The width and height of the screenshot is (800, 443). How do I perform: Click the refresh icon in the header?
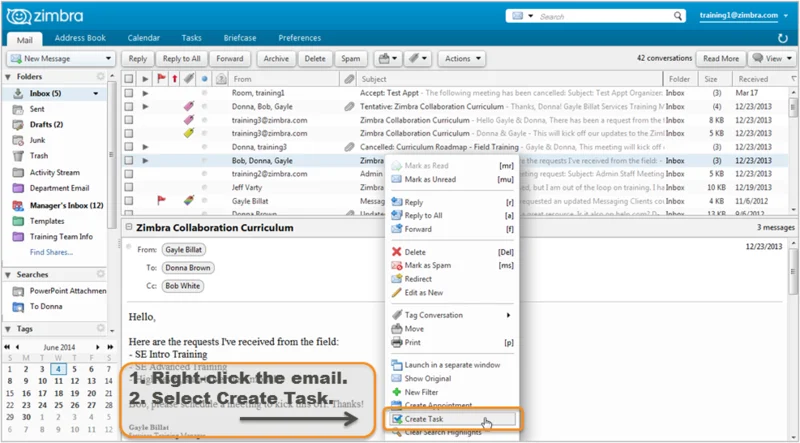pos(781,38)
